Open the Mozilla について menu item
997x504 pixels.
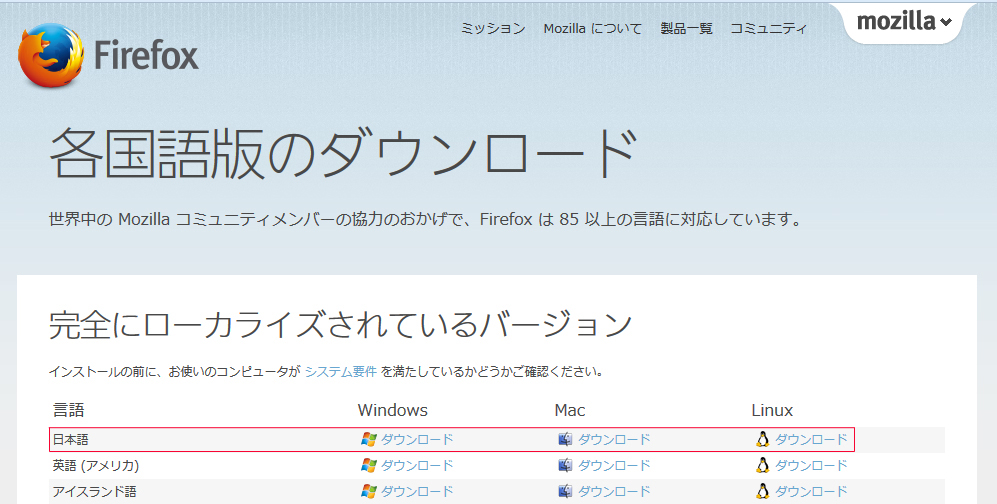pos(593,29)
